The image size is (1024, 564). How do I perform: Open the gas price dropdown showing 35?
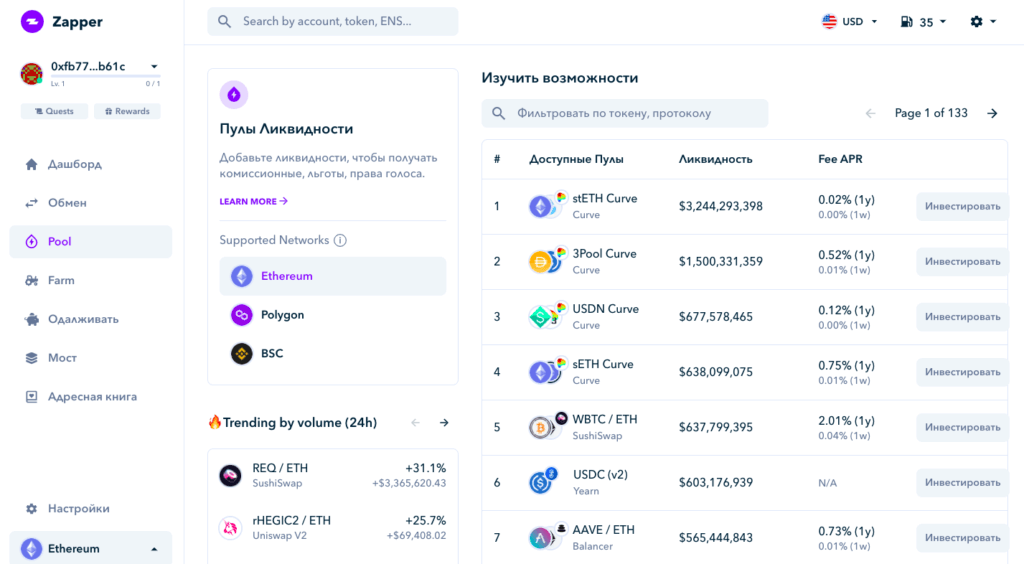pos(922,22)
